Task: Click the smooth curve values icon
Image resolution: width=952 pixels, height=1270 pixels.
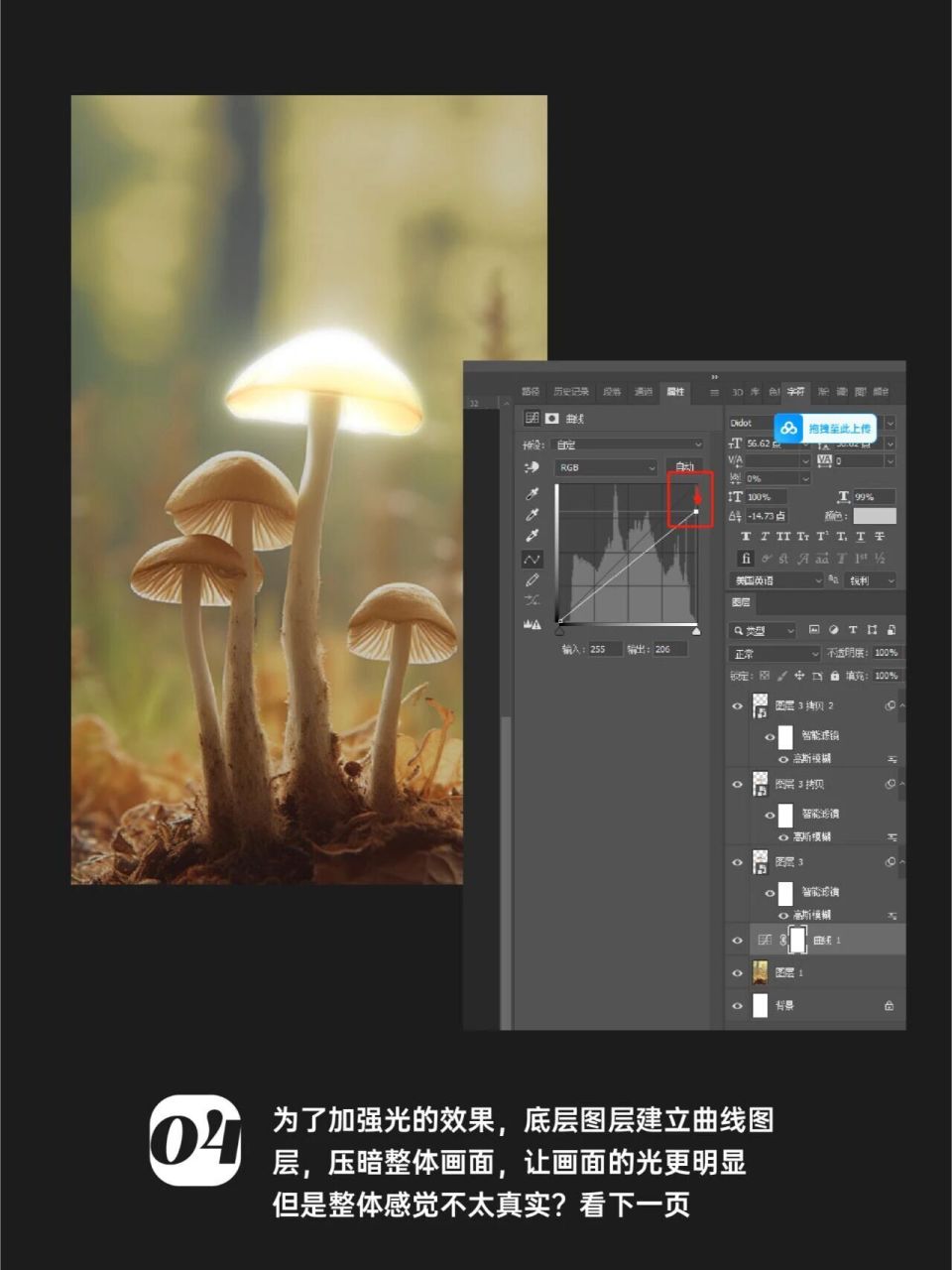Action: 532,601
